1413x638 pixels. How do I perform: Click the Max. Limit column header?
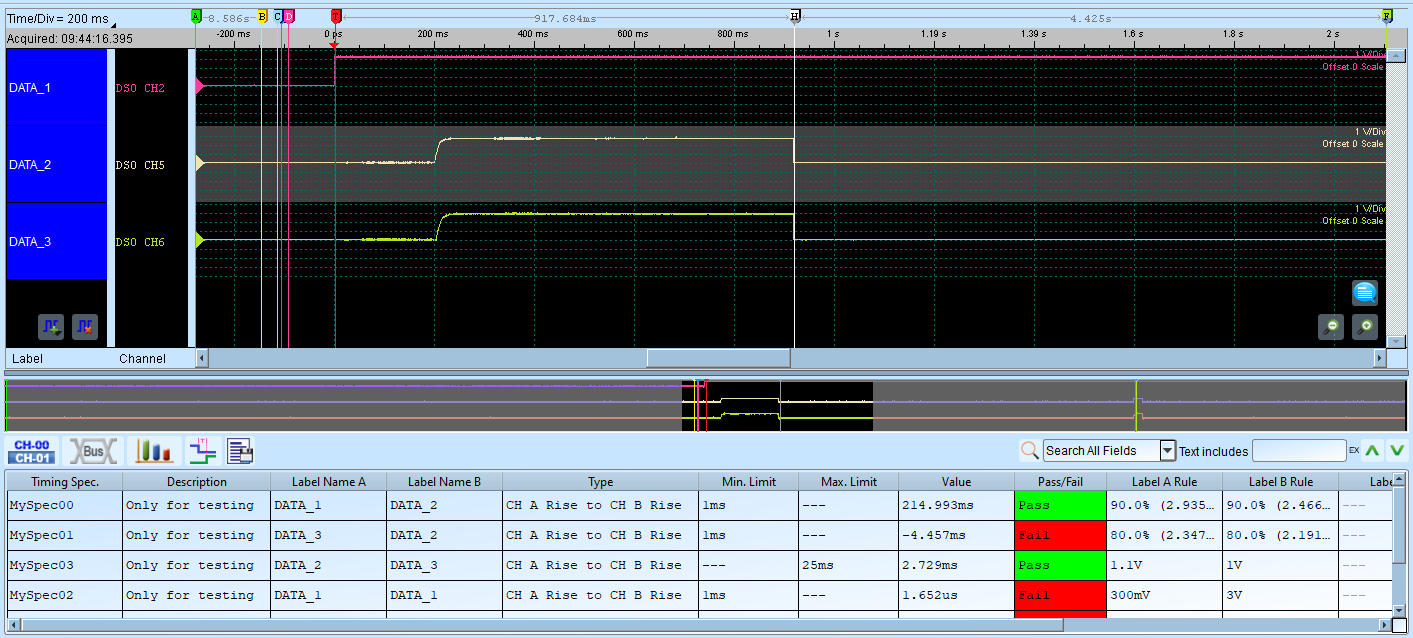pos(848,481)
